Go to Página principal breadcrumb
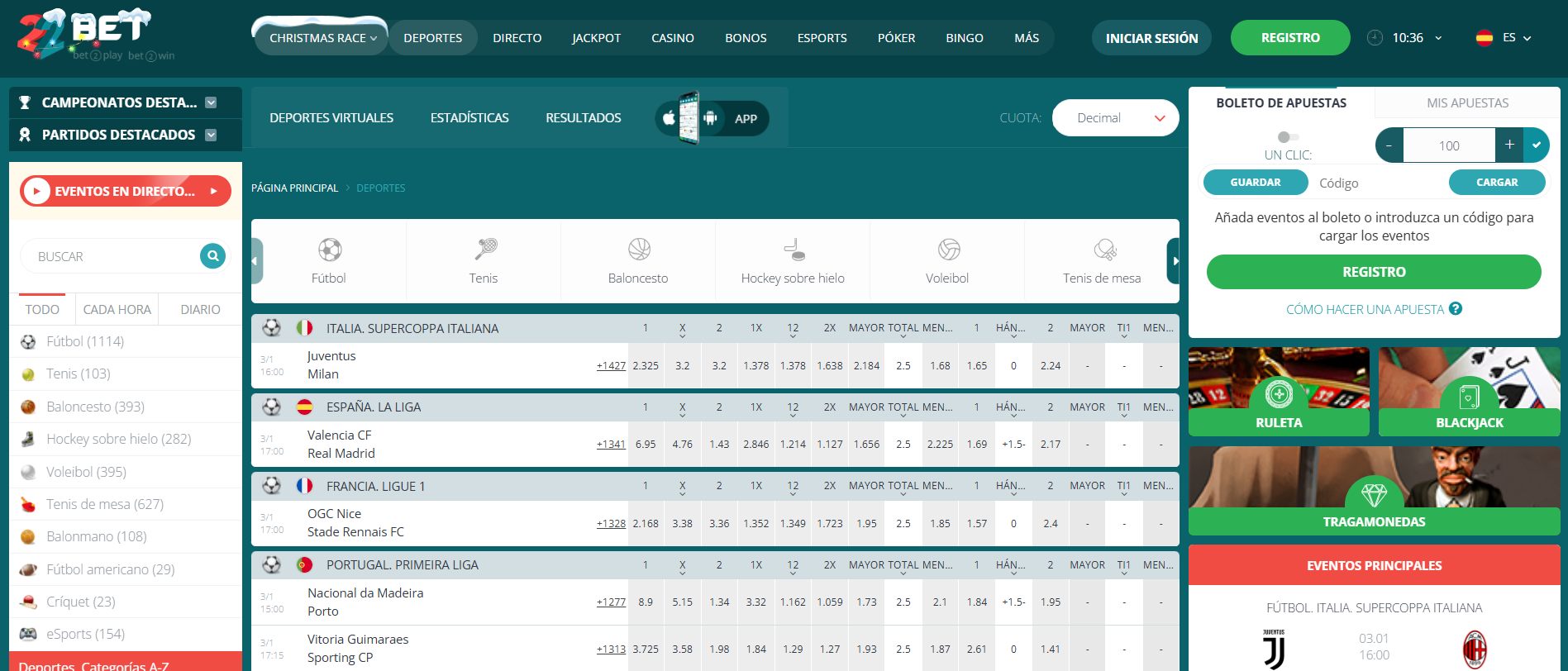Viewport: 1568px width, 671px height. pyautogui.click(x=295, y=188)
